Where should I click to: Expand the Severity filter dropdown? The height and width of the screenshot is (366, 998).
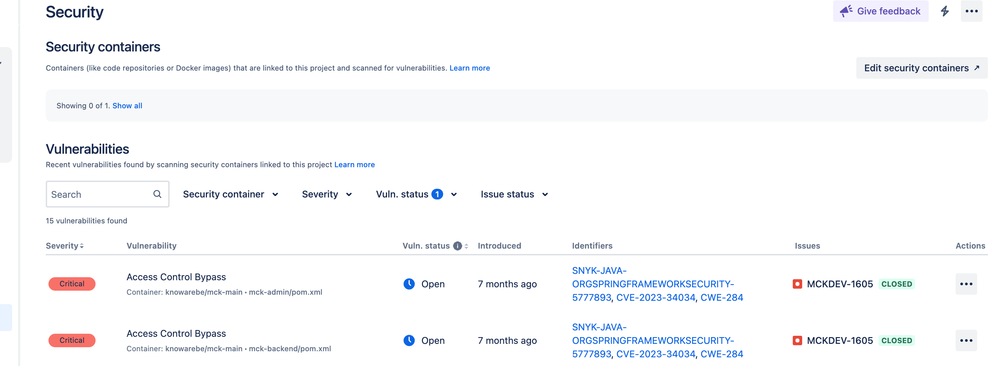tap(327, 194)
